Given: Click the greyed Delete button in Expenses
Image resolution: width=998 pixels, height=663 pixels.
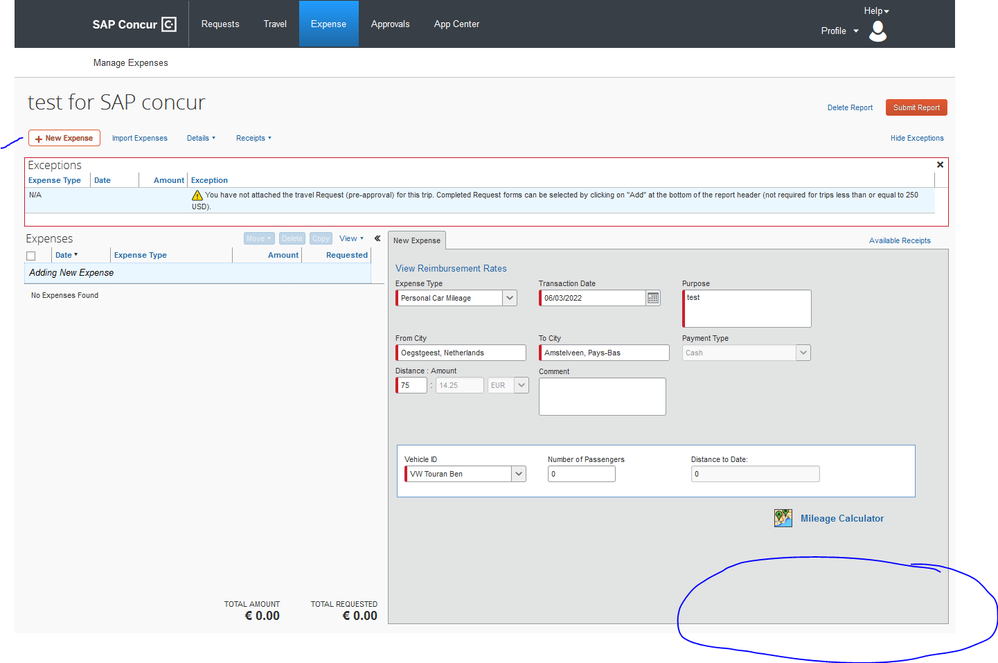Looking at the screenshot, I should click(x=292, y=239).
